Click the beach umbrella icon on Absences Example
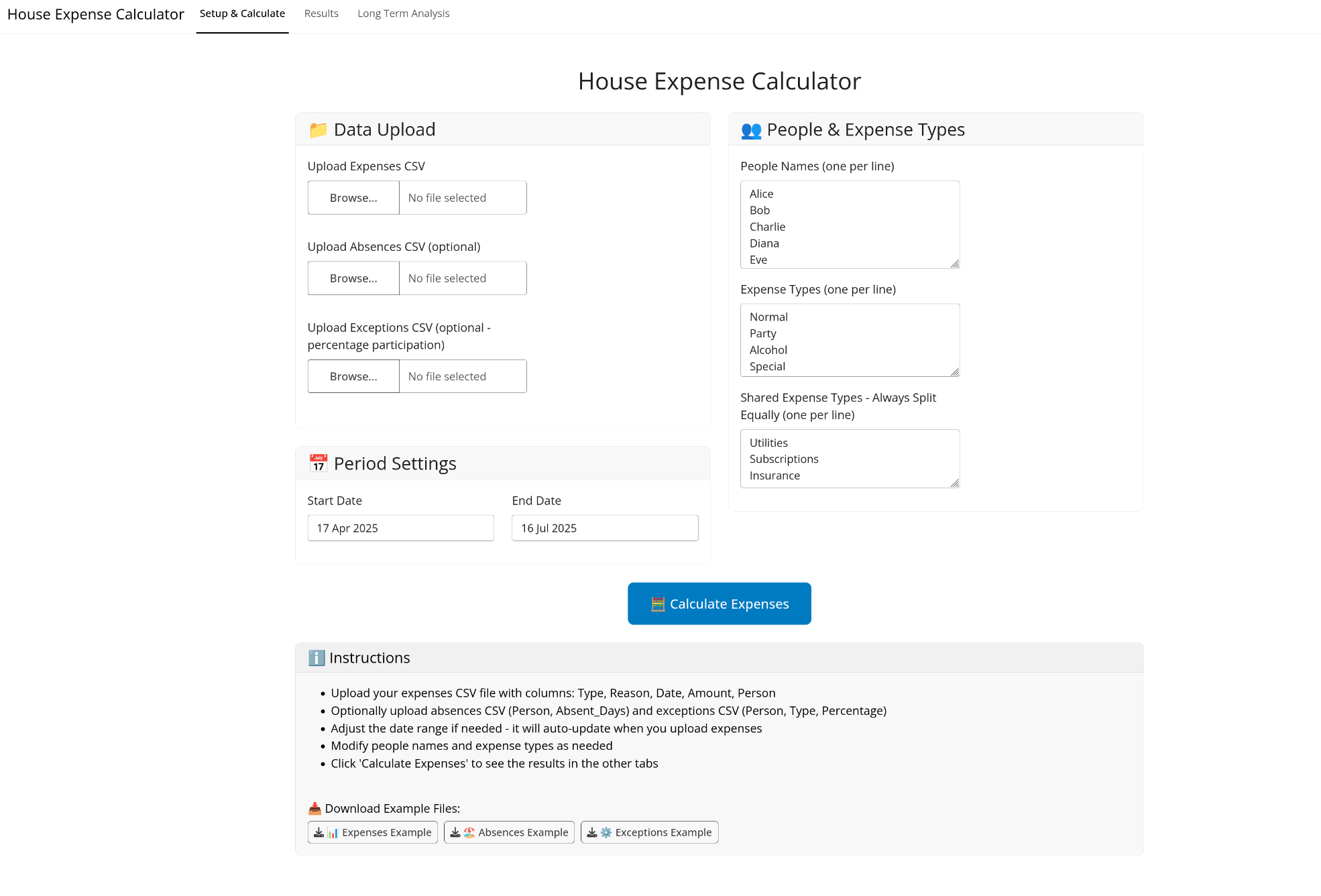Viewport: 1321px width, 896px height. pos(469,832)
